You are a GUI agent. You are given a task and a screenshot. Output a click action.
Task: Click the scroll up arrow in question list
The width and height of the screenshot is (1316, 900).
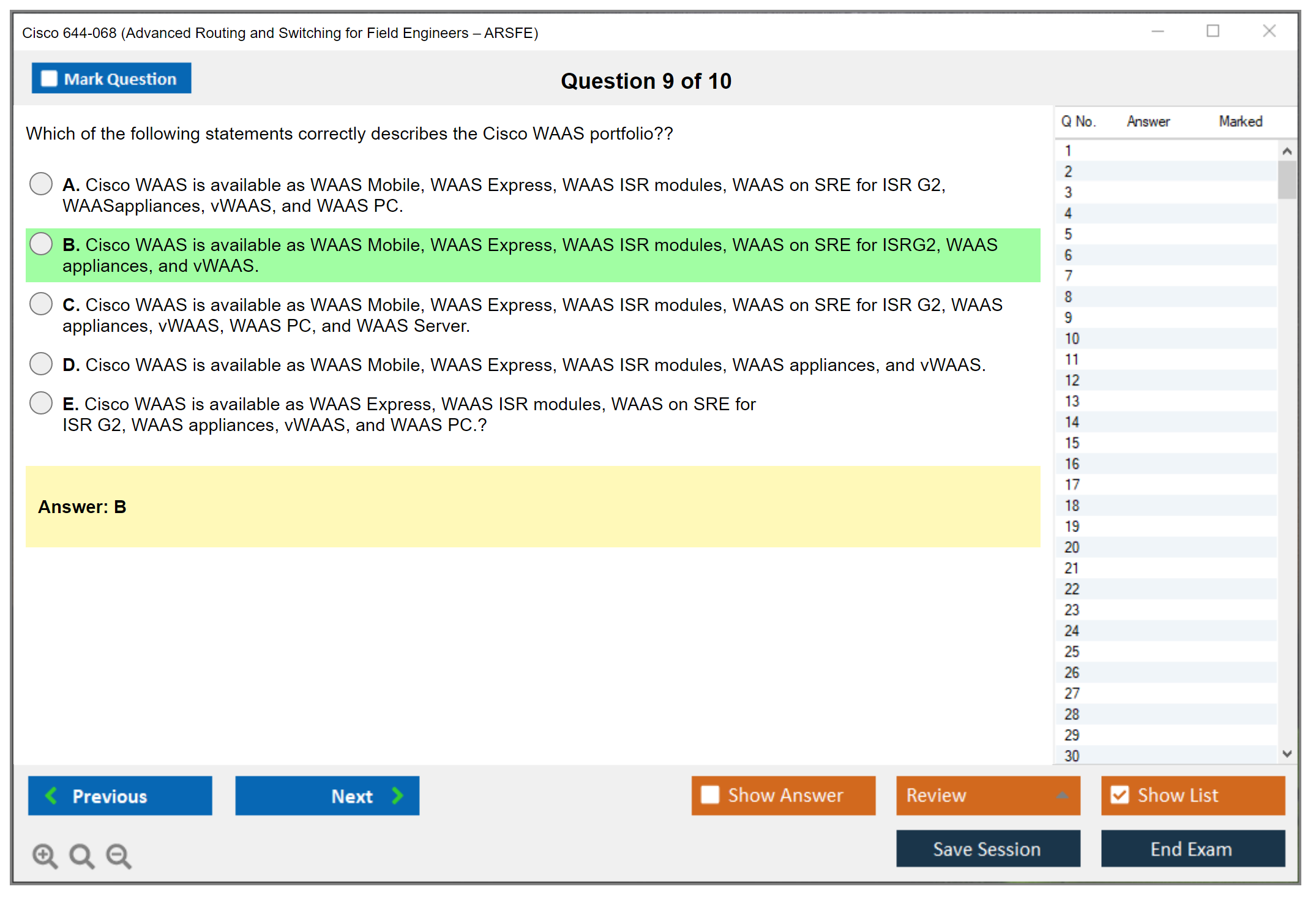1287,151
